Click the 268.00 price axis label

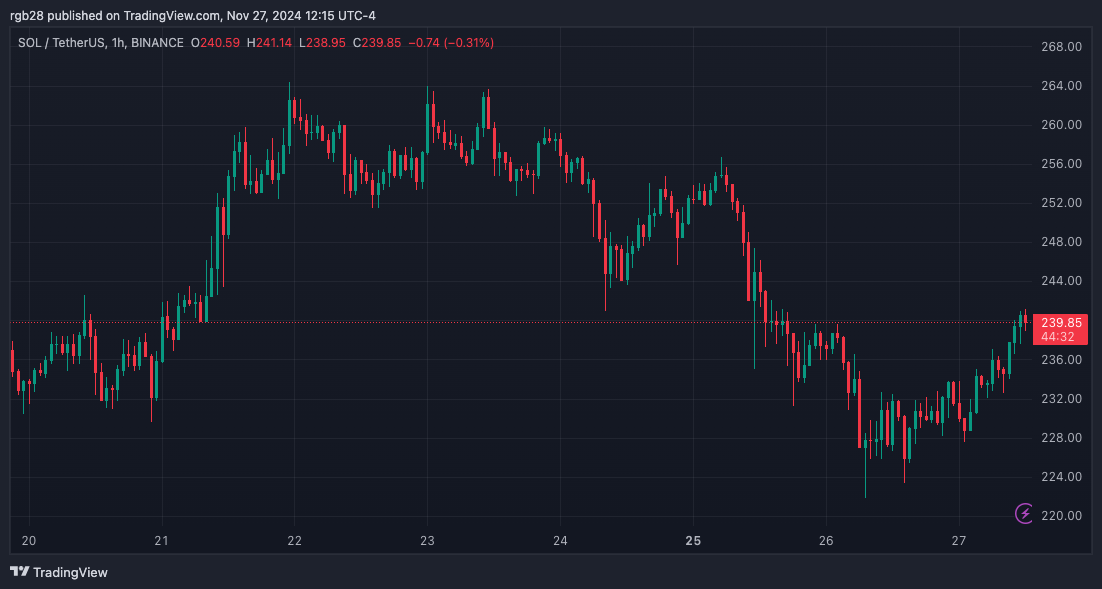click(1061, 47)
